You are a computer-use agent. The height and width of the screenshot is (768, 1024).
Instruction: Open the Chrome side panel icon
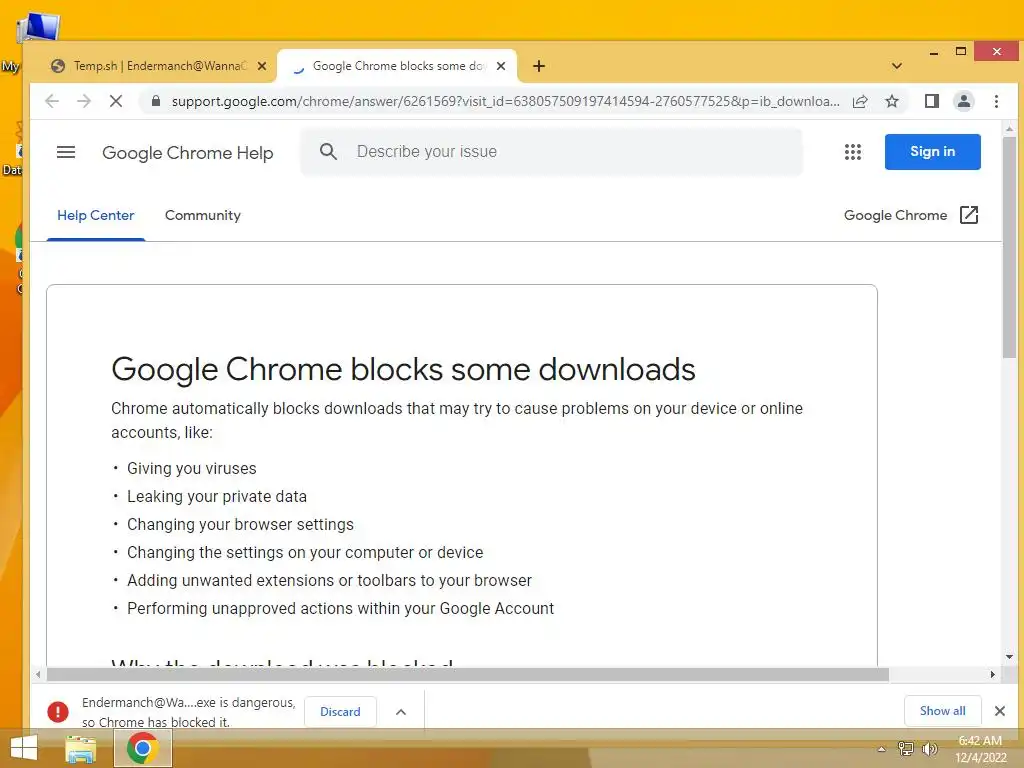pos(932,101)
